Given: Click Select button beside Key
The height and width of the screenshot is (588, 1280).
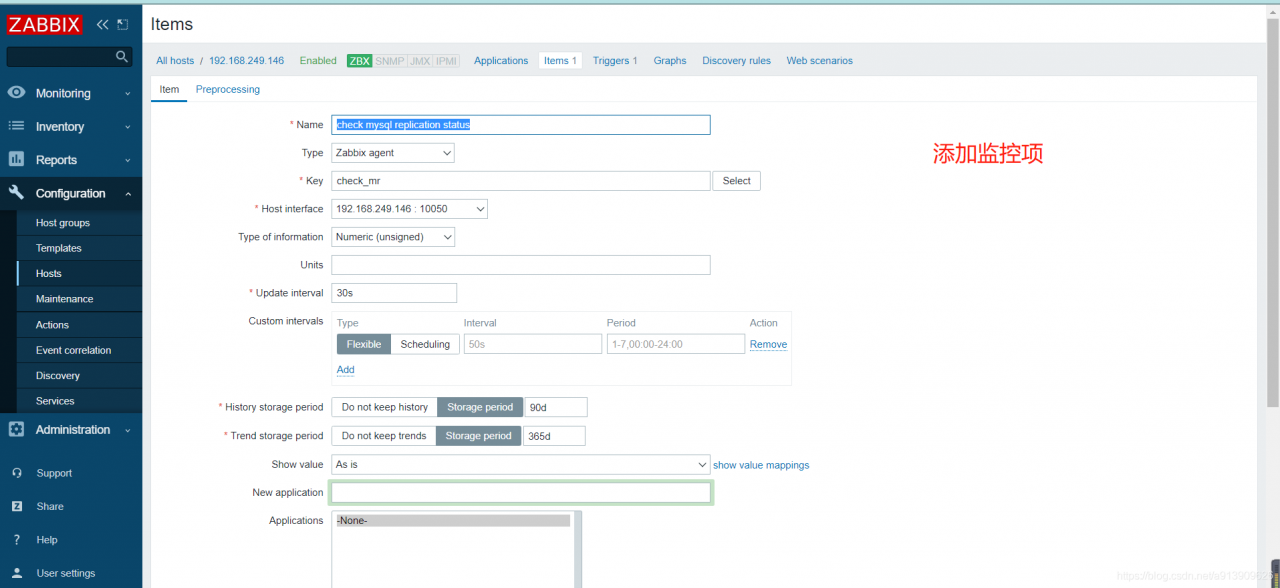Looking at the screenshot, I should [x=737, y=181].
